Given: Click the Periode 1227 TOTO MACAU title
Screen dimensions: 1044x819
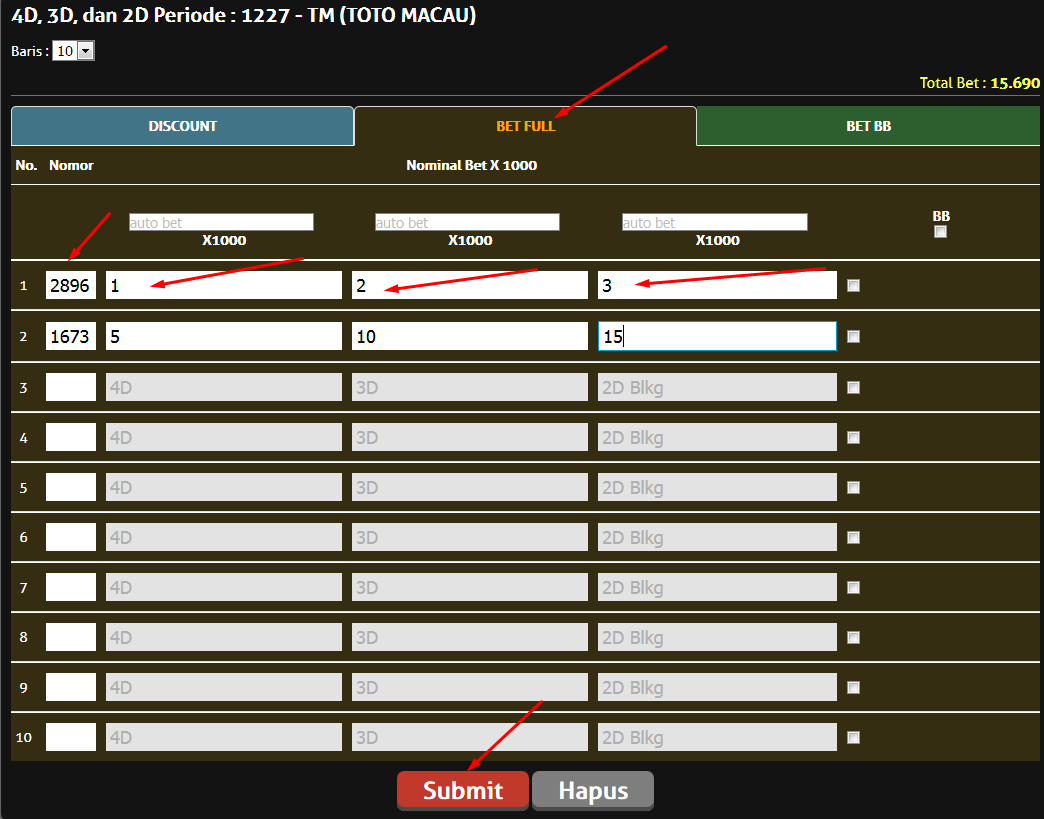Looking at the screenshot, I should 244,15.
